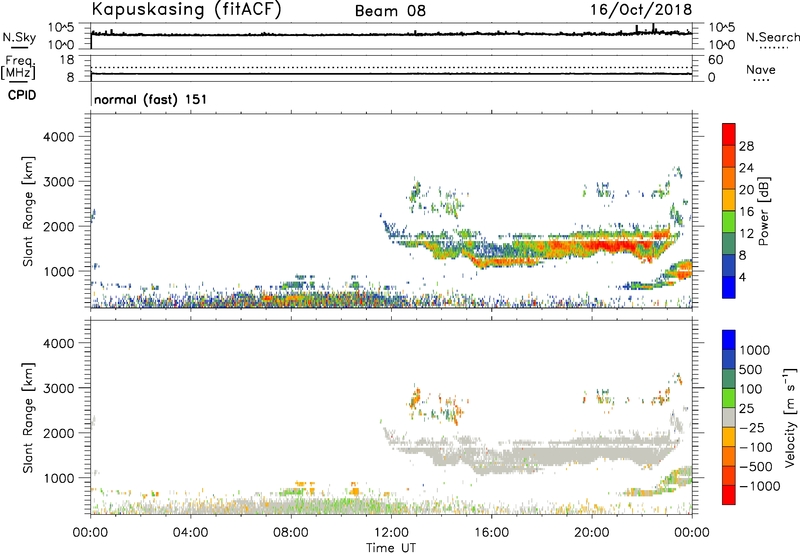The width and height of the screenshot is (800, 554).
Task: Select the Beam 08 label
Action: [390, 11]
